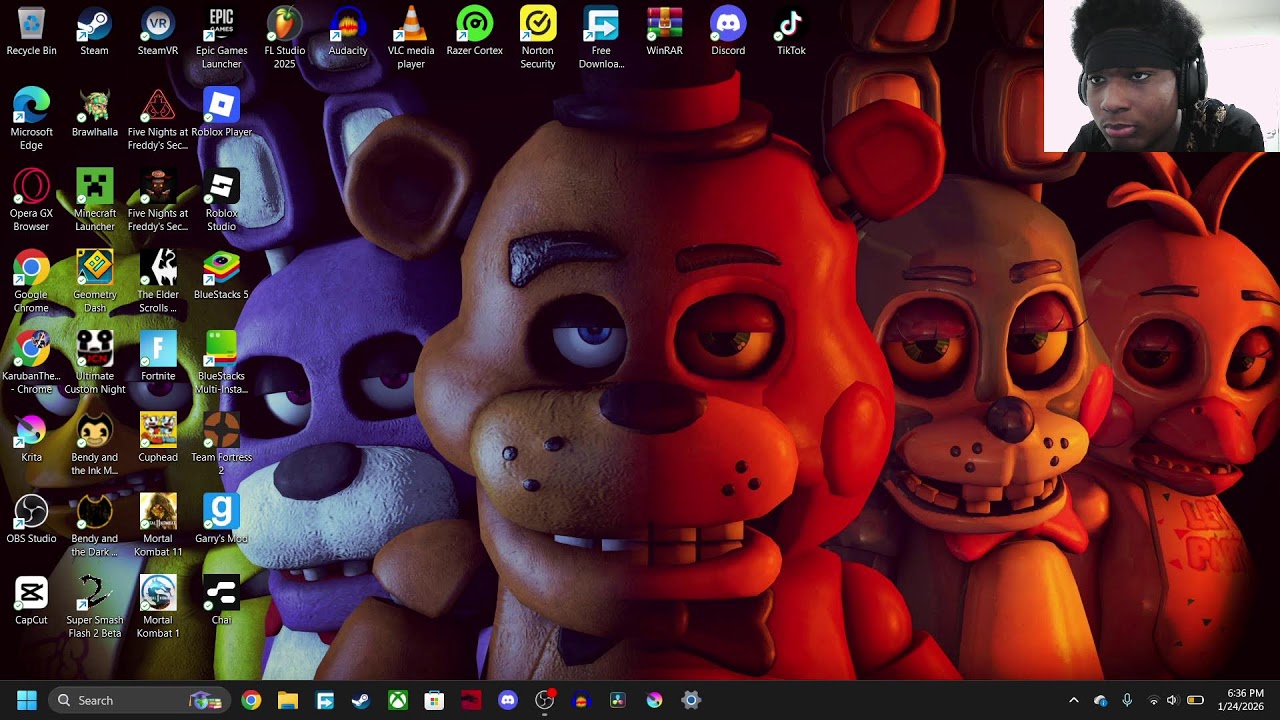Image resolution: width=1280 pixels, height=720 pixels.
Task: Launch the Geometry Dash shortcut
Action: pos(94,283)
